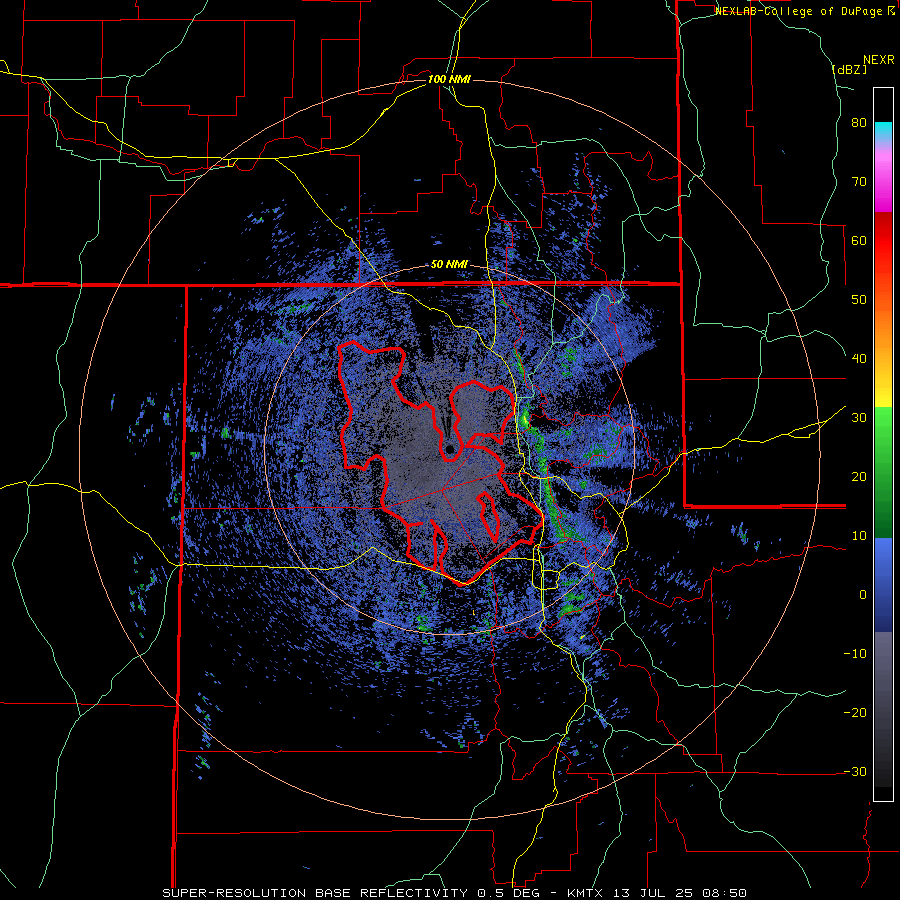Click the -30 value on the dBZ scale
Screen dimensions: 900x900
coord(855,772)
